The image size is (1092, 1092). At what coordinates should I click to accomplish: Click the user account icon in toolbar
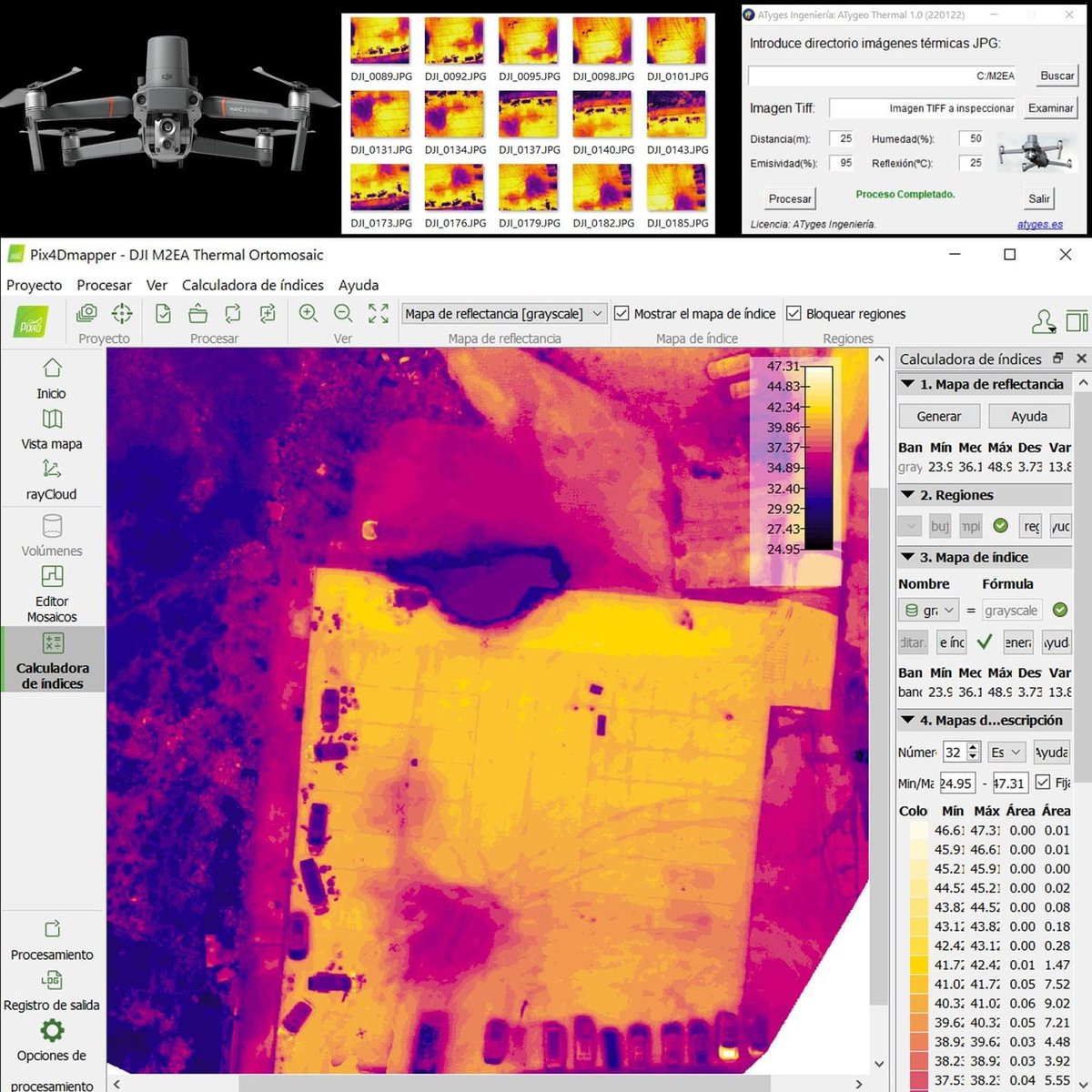(1044, 321)
